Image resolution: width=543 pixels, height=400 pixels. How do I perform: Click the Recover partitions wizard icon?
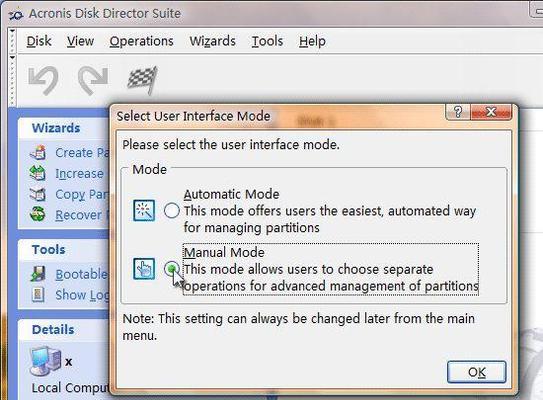(x=38, y=214)
